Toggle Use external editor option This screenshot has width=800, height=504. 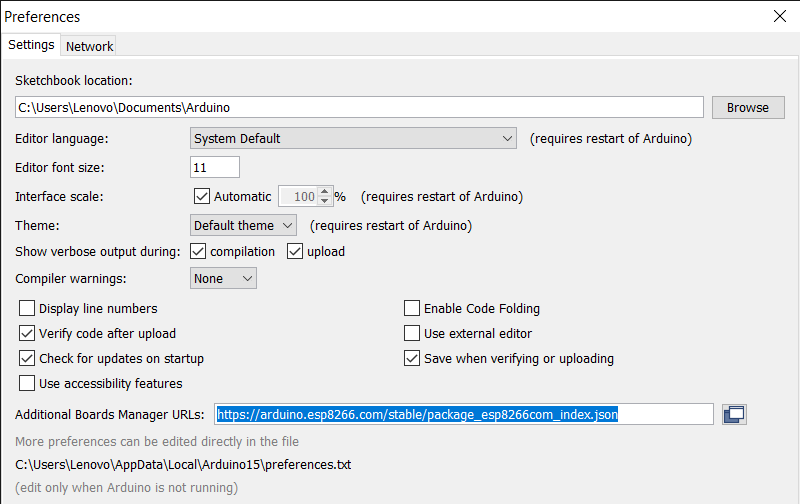(412, 334)
